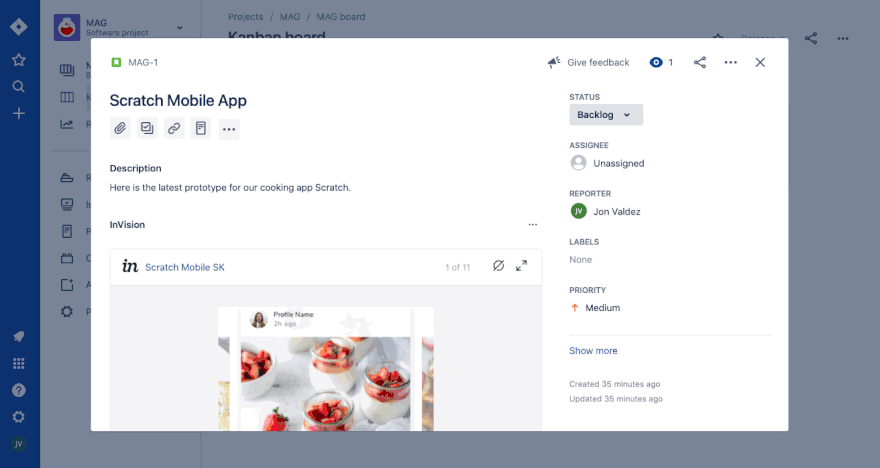Click the Labels None field
This screenshot has width=880, height=468.
(580, 260)
